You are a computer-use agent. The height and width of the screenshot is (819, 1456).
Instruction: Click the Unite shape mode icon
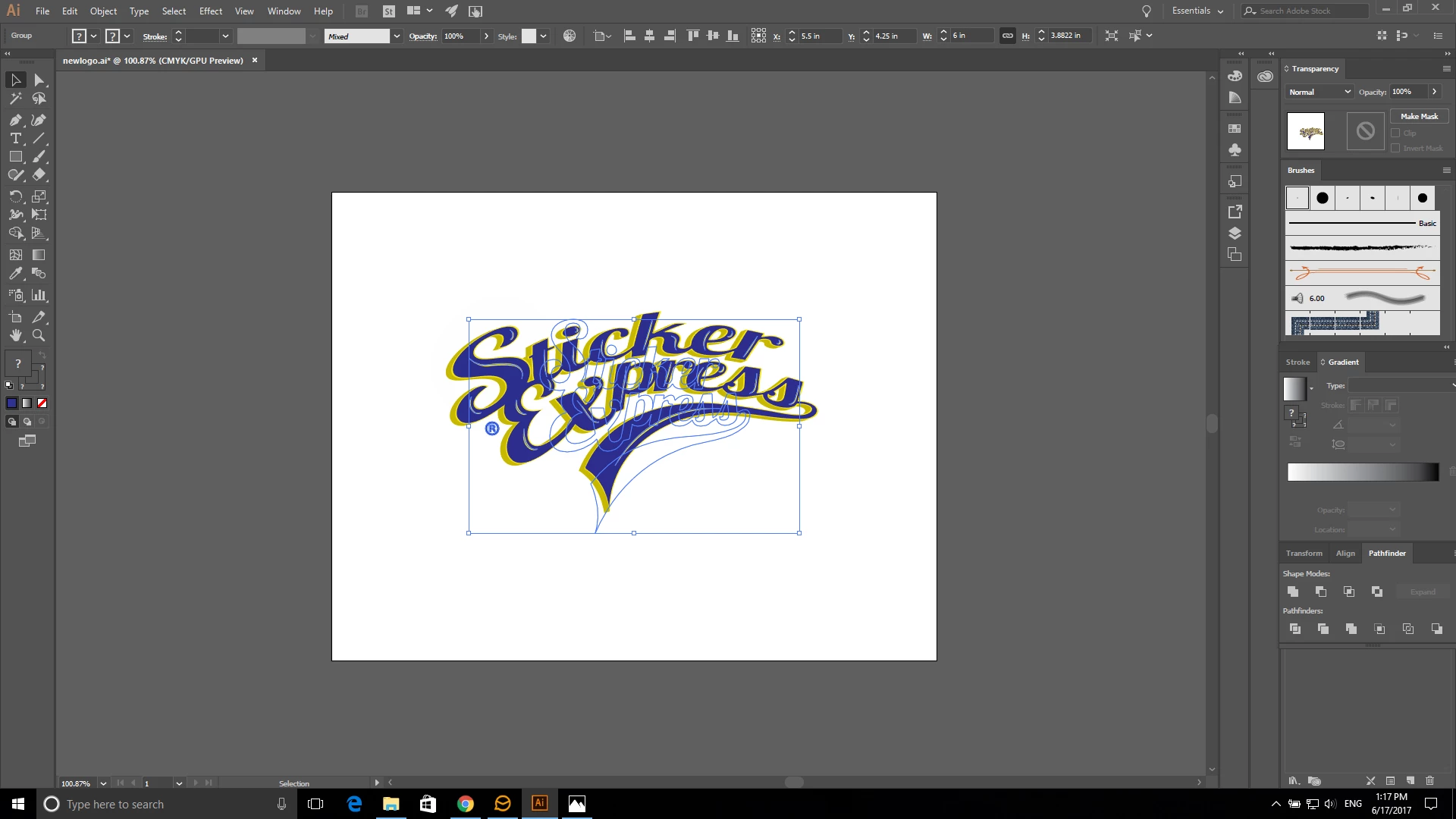(1293, 591)
